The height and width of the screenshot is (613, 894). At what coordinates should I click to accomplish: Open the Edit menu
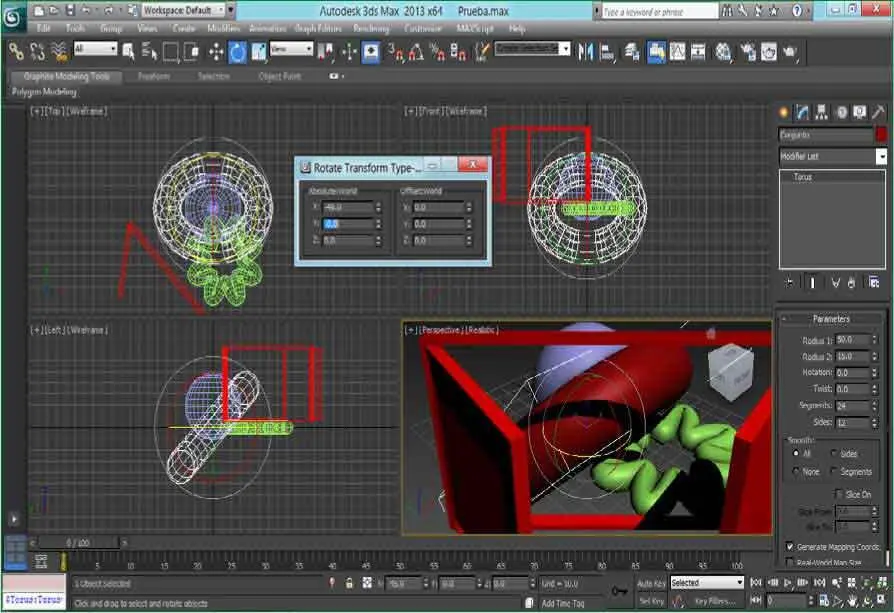(x=43, y=29)
